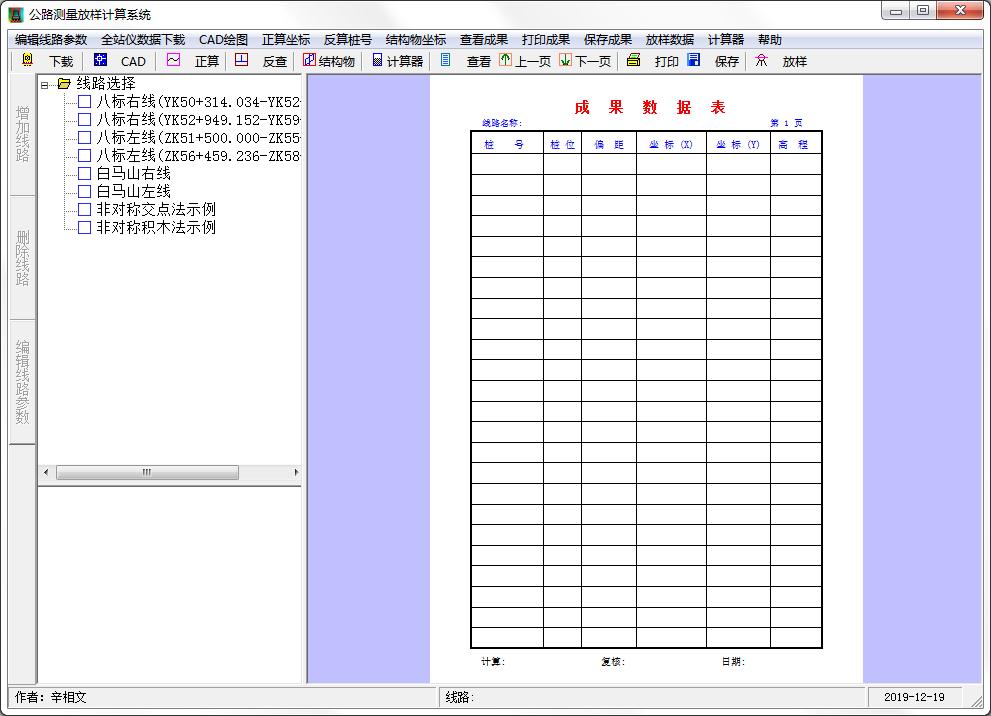Screen dimensions: 991x716
Task: Click the 线路名称 label on report
Action: point(502,123)
